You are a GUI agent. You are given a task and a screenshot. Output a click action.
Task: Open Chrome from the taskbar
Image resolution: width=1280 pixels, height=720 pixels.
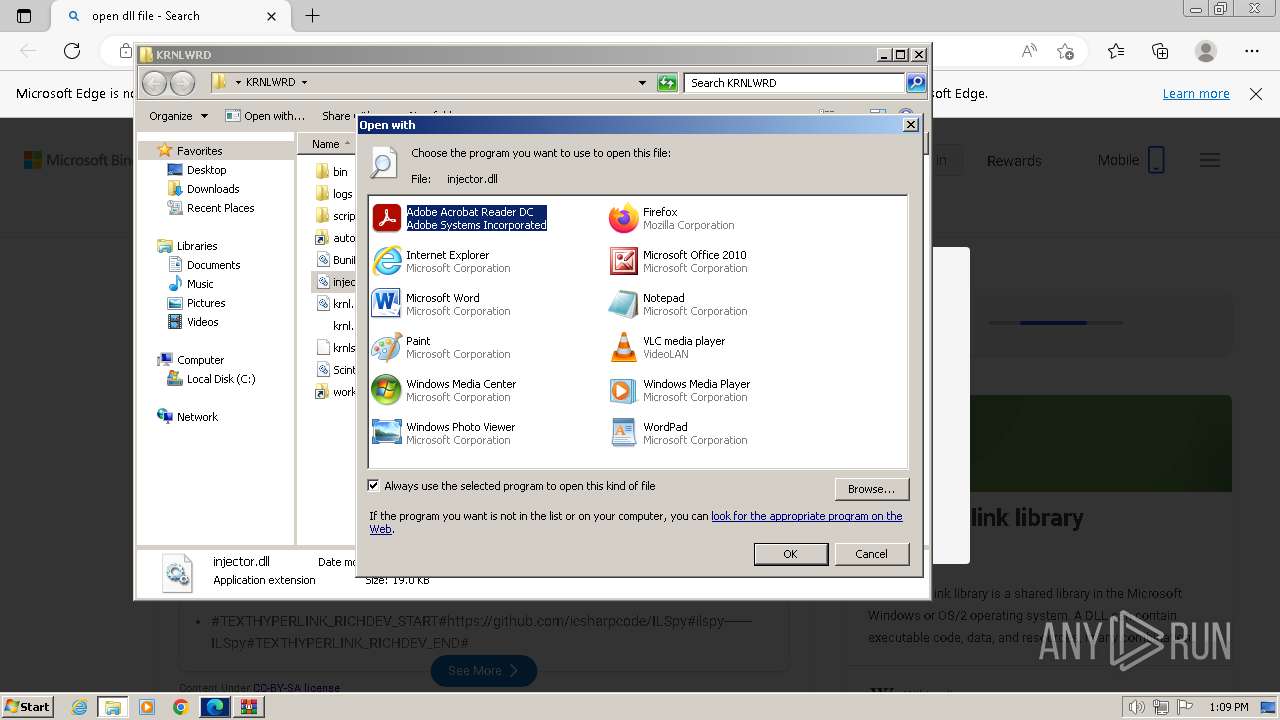tap(180, 707)
